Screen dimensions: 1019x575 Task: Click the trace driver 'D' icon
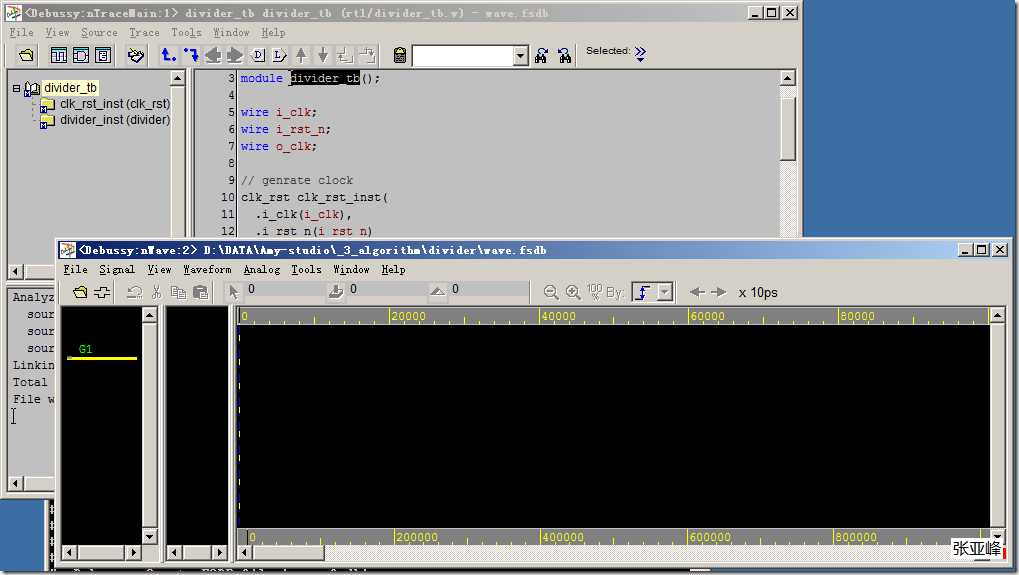point(257,55)
